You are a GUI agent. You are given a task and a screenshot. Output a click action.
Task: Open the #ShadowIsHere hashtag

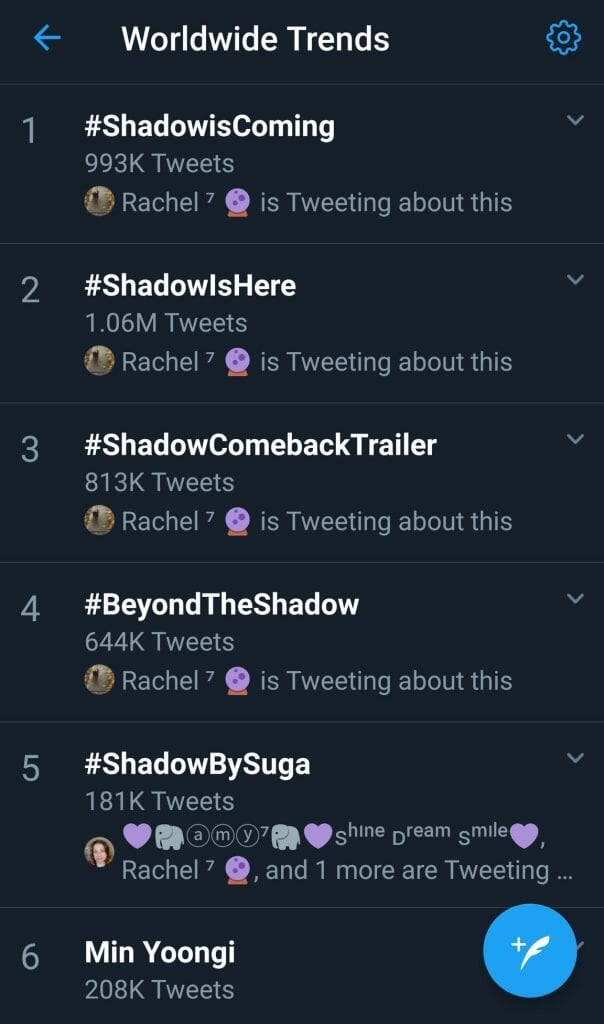coord(191,286)
